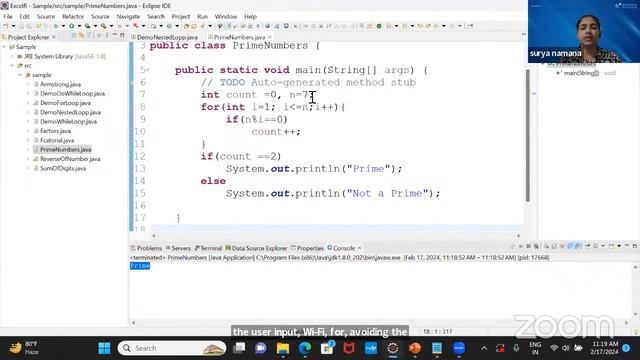640x360 pixels.
Task: Open Zoom app from the taskbar
Action: click(459, 348)
